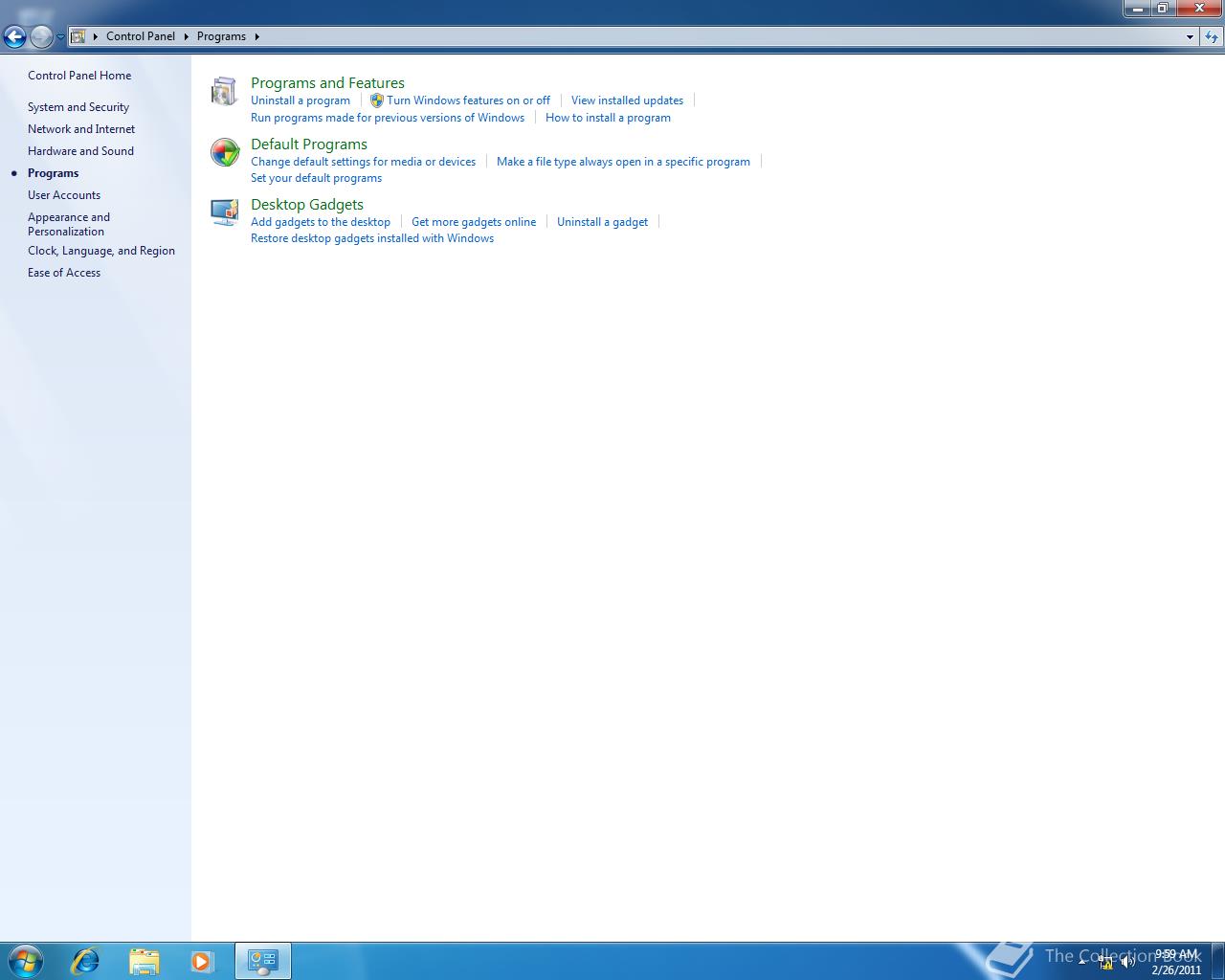Open Windows Explorer from the taskbar
Screen dimensions: 1225x980
(x=144, y=960)
